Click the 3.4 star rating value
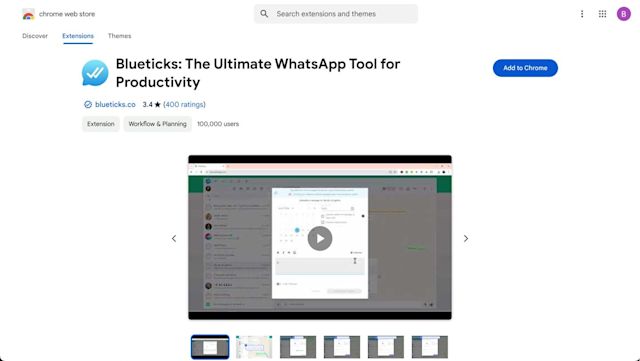This screenshot has height=361, width=640. coord(151,105)
